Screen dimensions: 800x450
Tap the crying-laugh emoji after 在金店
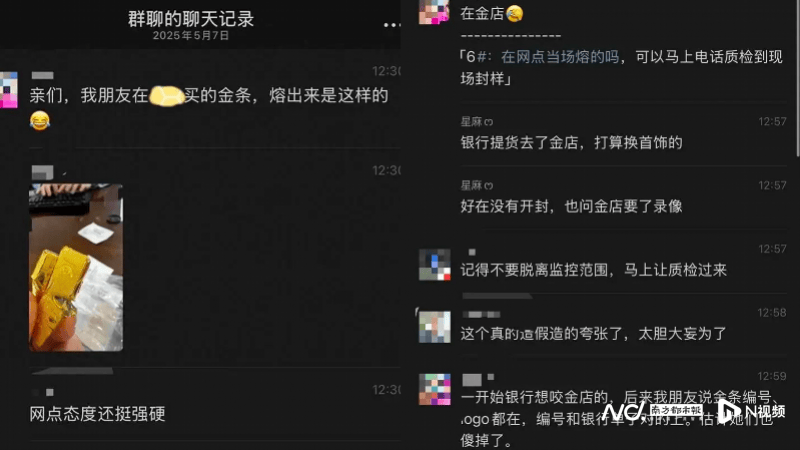pyautogui.click(x=514, y=13)
